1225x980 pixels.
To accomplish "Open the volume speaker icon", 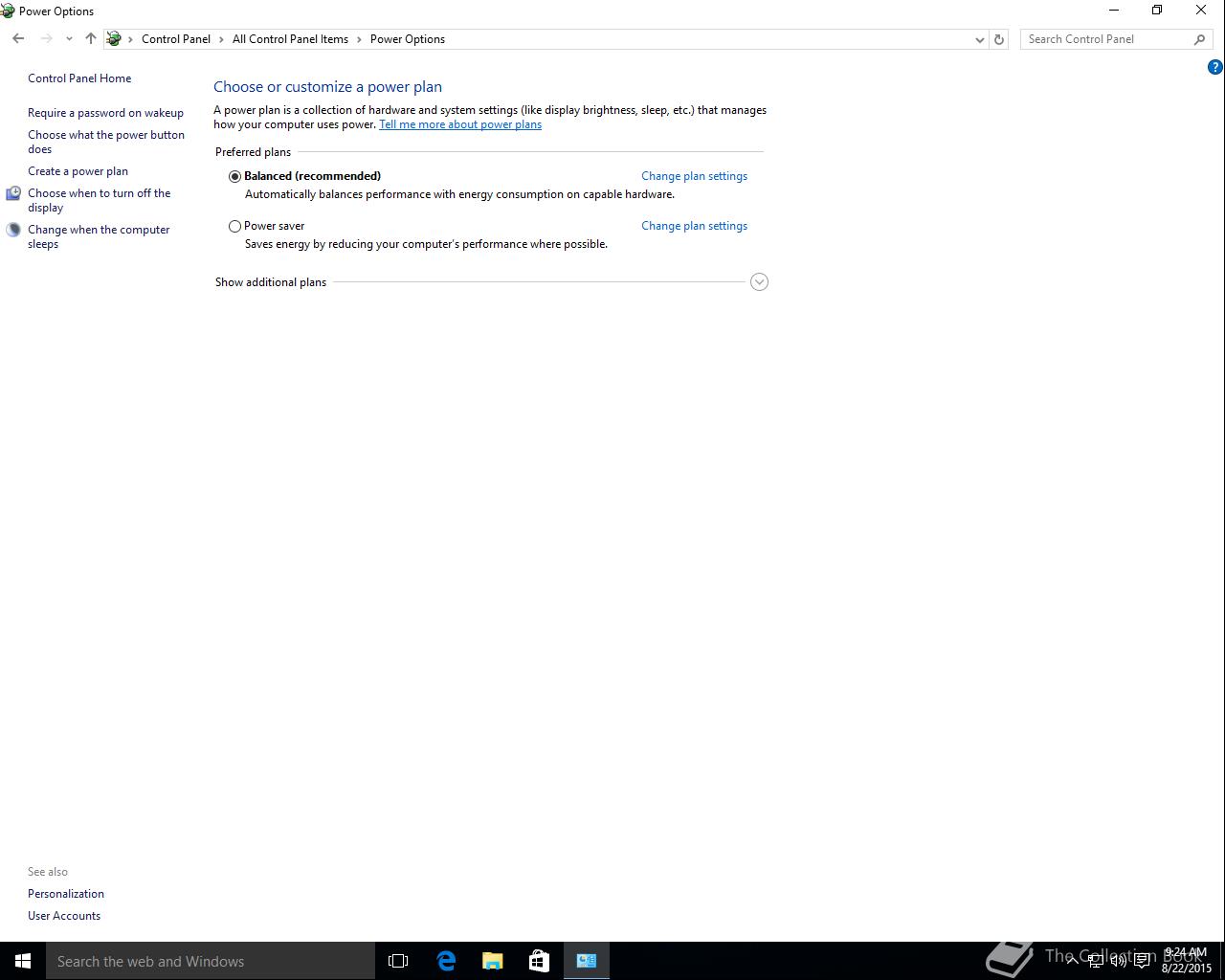I will pos(1119,961).
